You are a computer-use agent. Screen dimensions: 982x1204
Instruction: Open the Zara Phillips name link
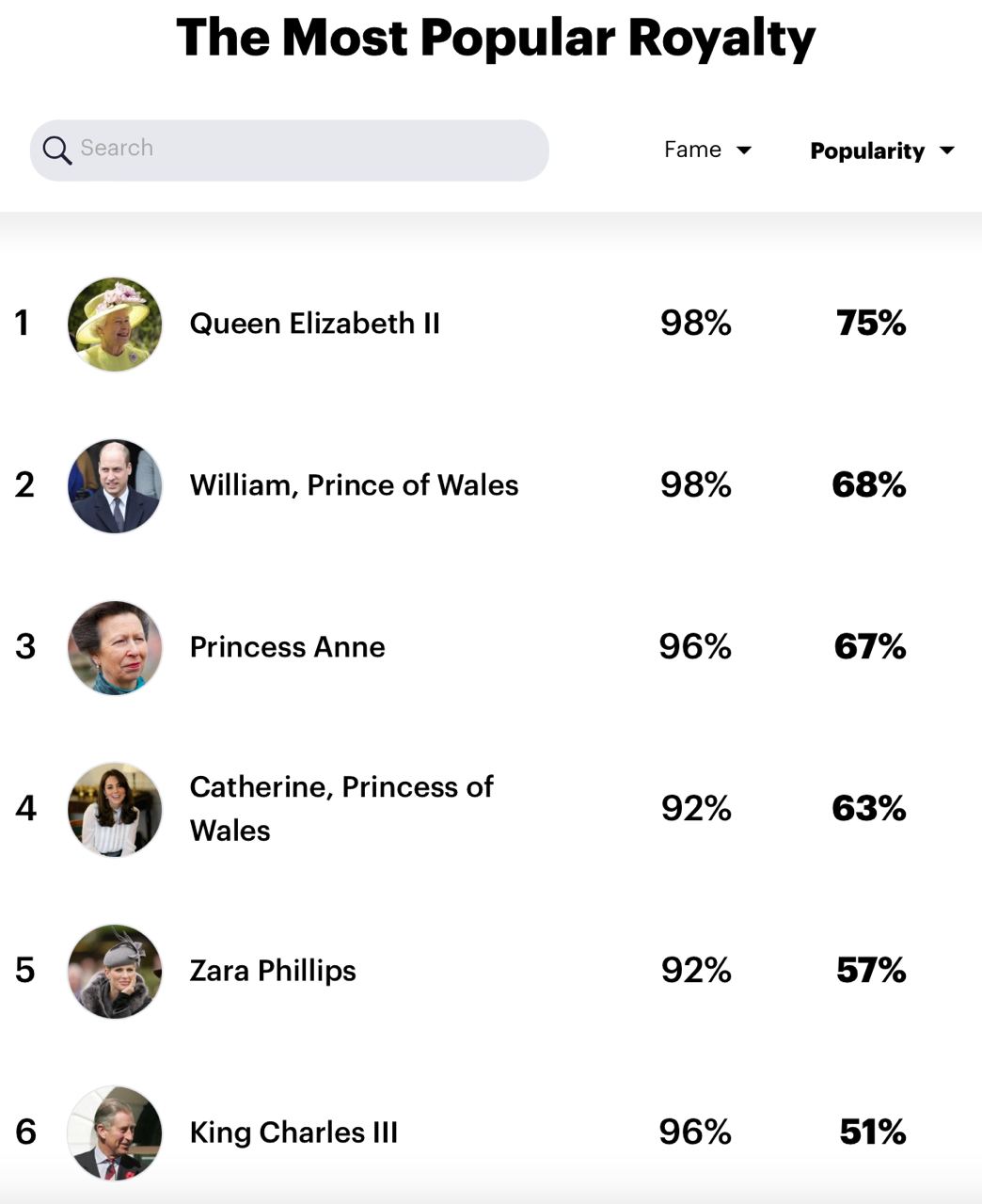(273, 971)
